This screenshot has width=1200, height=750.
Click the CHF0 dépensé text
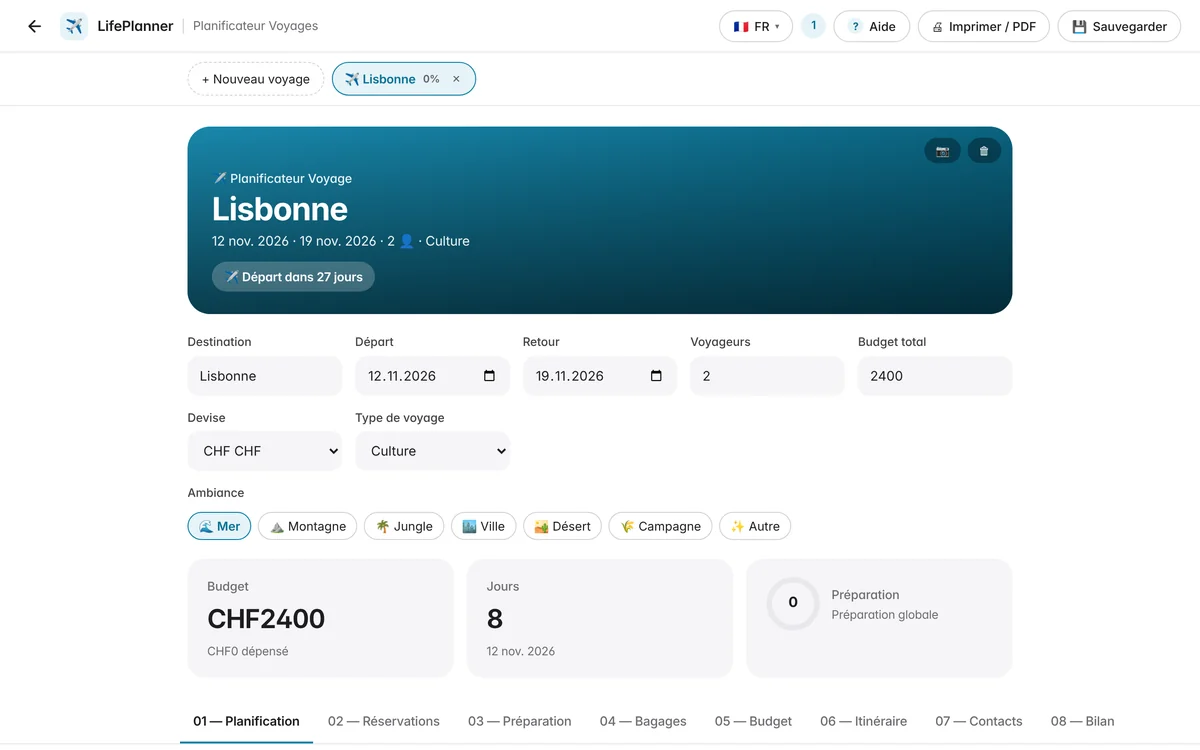coord(248,651)
